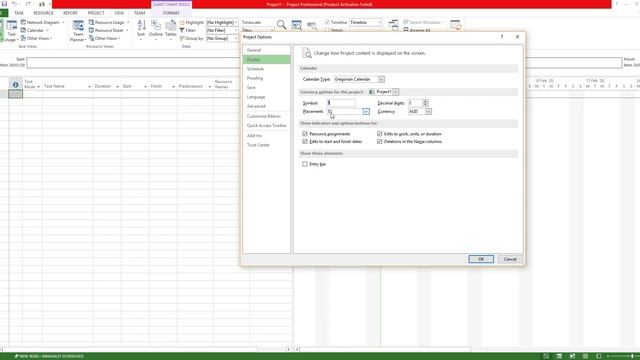640x360 pixels.
Task: Open the TEAM ribbon tab
Action: 139,13
